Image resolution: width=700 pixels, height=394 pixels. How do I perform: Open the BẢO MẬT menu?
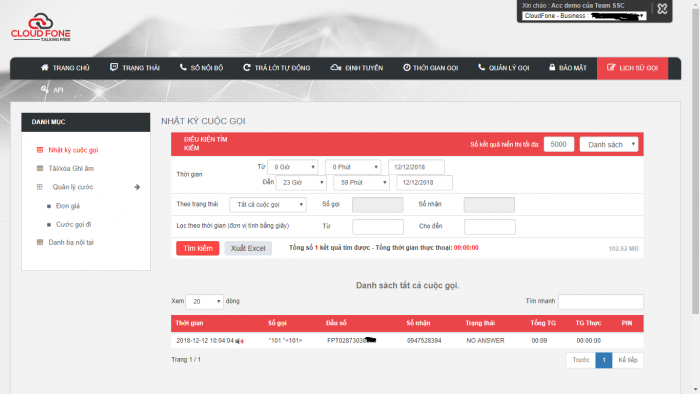point(568,68)
